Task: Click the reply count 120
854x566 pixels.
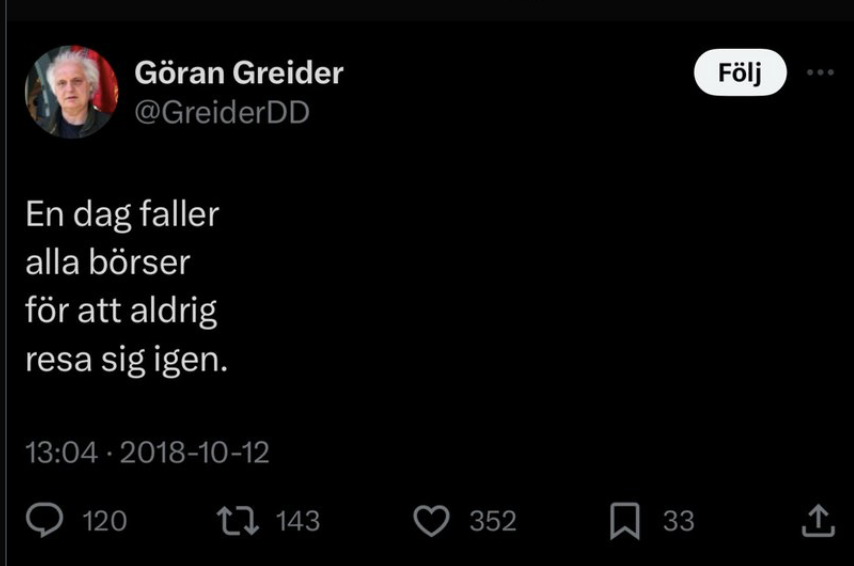Action: pos(103,521)
